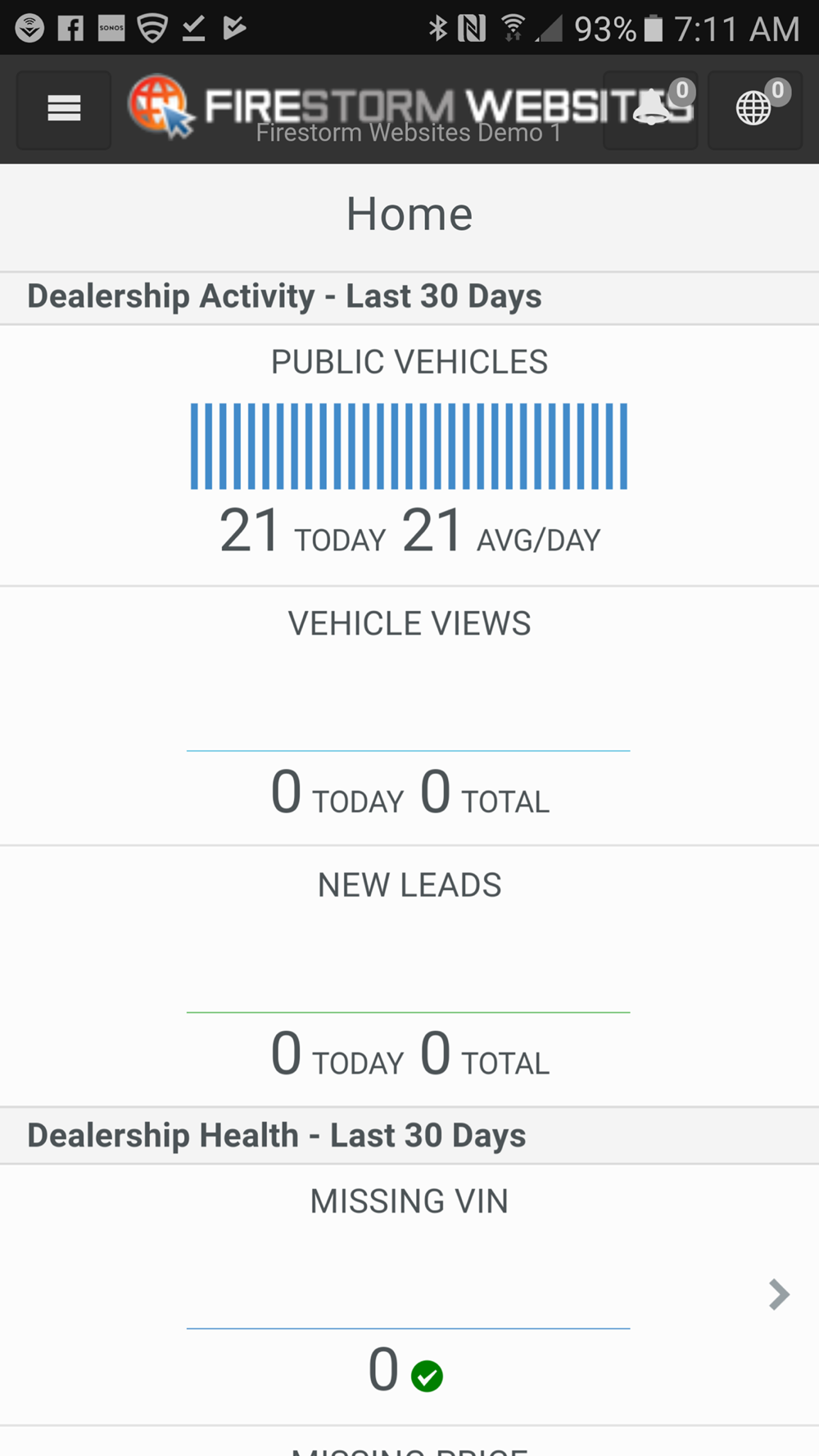Tap the Public Vehicles bar chart

point(409,446)
